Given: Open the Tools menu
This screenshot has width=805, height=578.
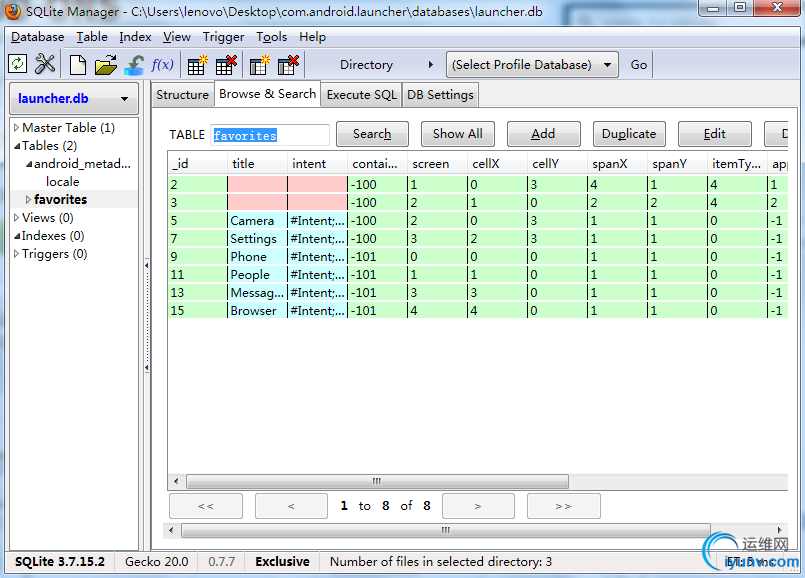Looking at the screenshot, I should pyautogui.click(x=272, y=37).
